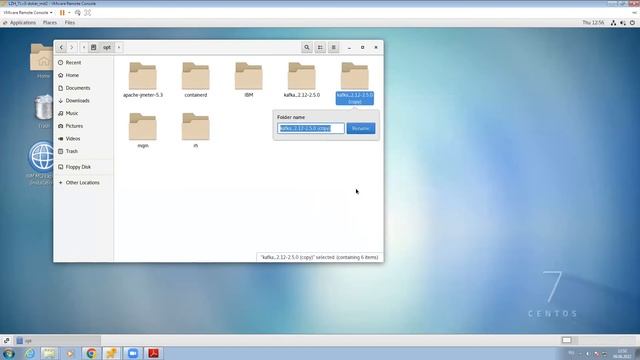The image size is (640, 360).
Task: Open Chrome in Windows taskbar
Action: pyautogui.click(x=91, y=353)
